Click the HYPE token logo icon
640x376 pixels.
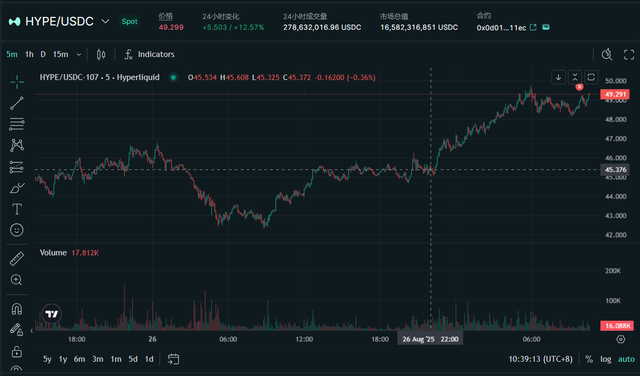point(15,22)
